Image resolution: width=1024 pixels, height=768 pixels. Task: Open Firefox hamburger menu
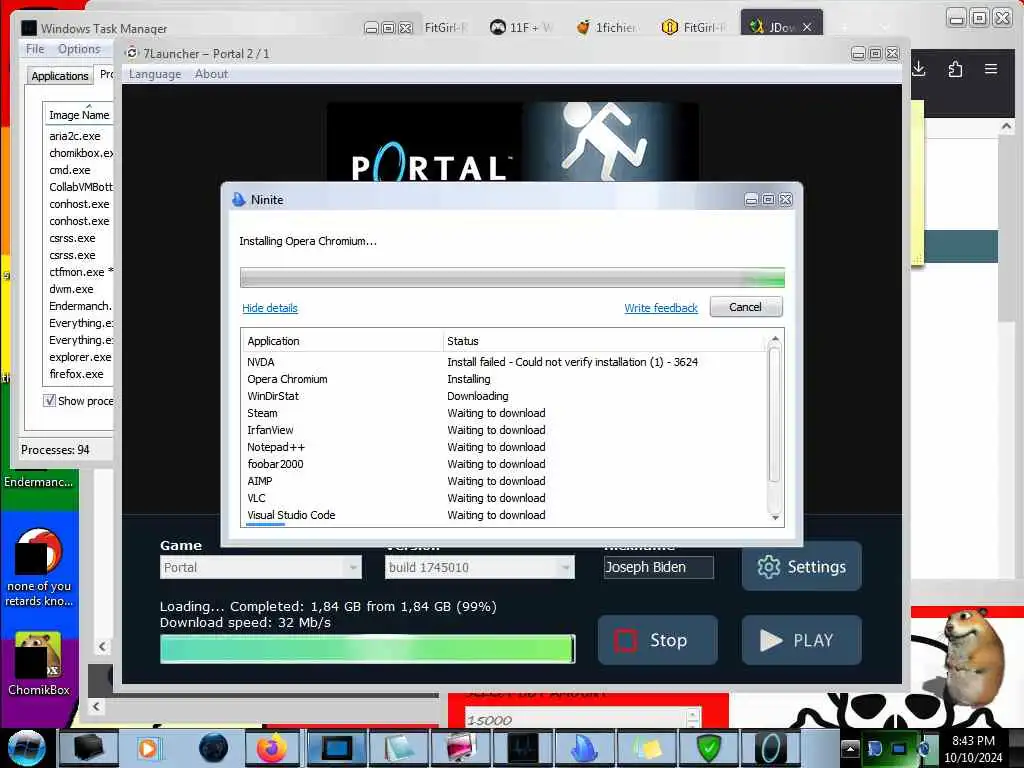pos(991,69)
